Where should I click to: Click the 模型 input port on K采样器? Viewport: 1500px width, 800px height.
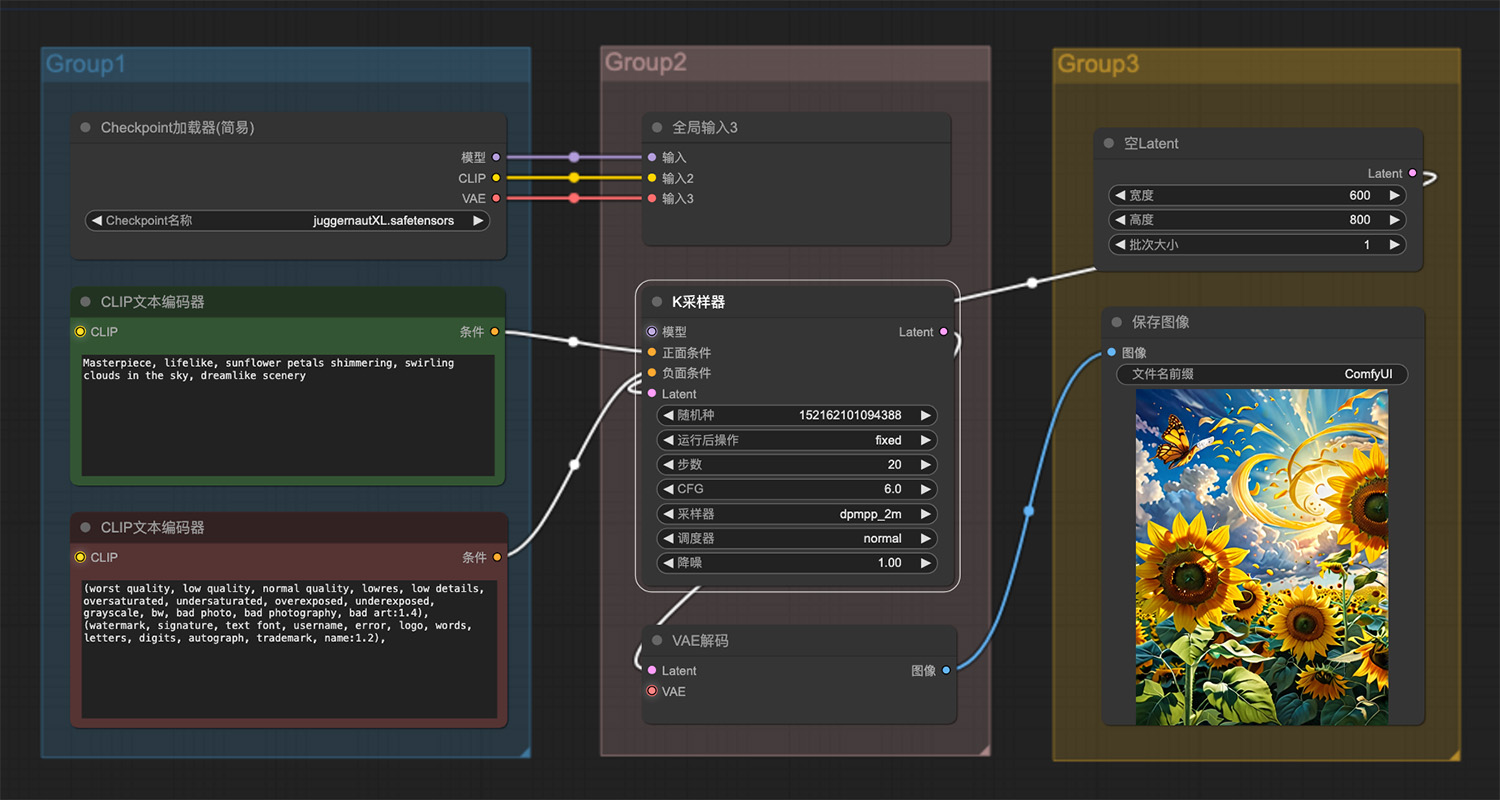tap(652, 332)
